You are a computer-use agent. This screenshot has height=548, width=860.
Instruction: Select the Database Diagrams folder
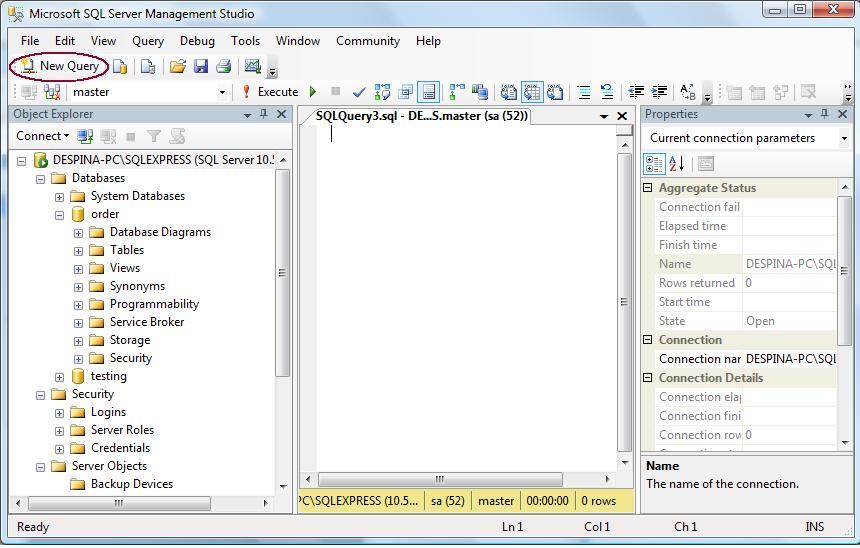(x=160, y=232)
